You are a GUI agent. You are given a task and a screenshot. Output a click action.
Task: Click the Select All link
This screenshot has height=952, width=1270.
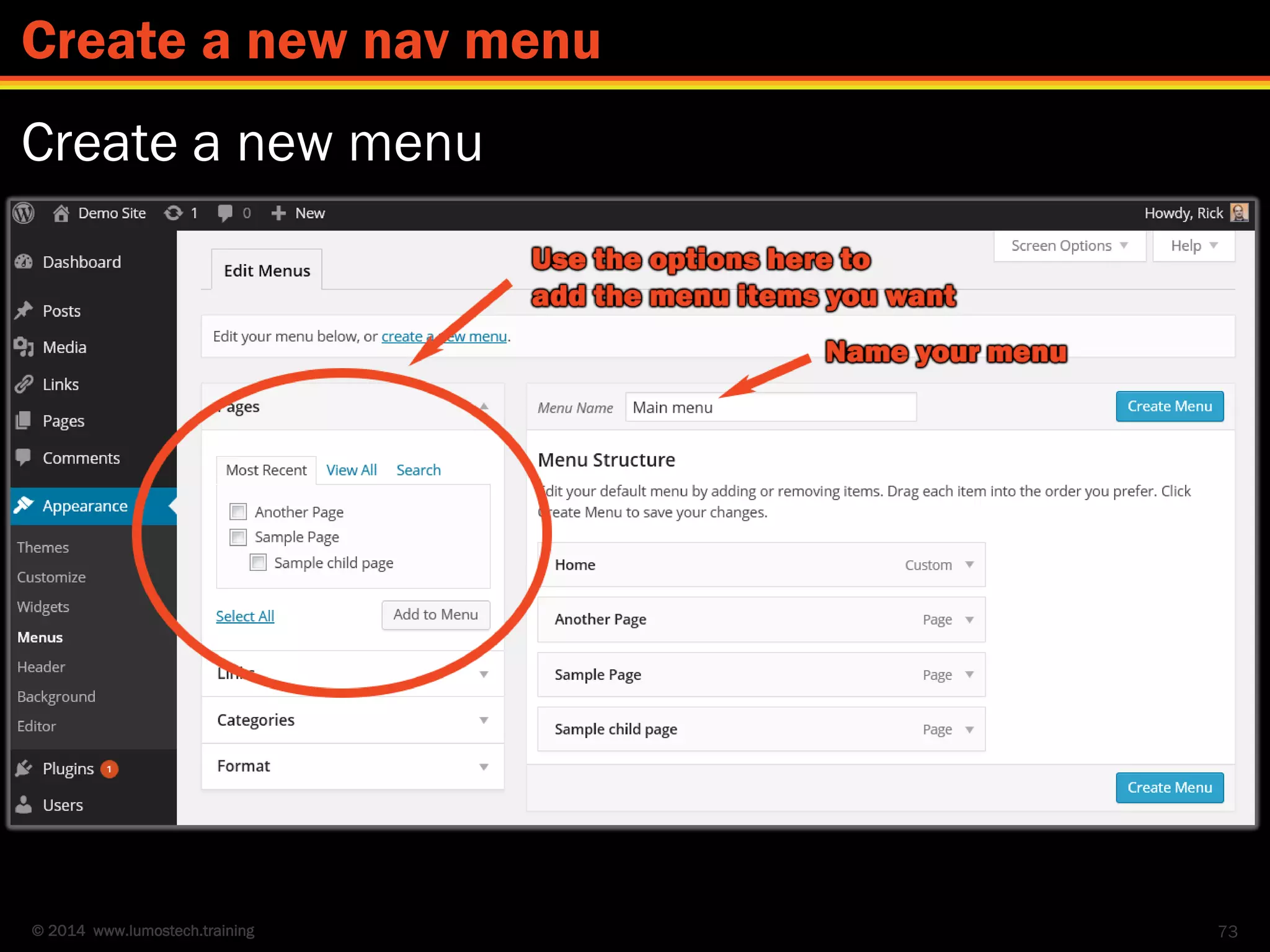[x=245, y=616]
